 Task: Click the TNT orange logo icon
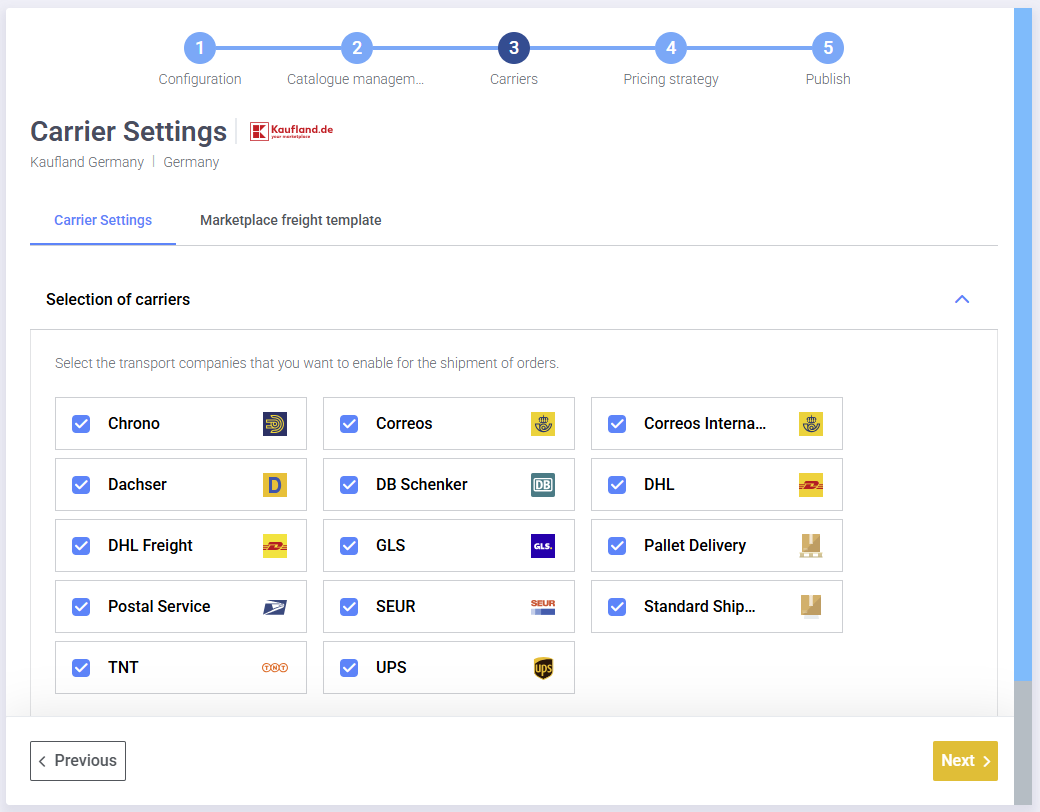[x=274, y=668]
